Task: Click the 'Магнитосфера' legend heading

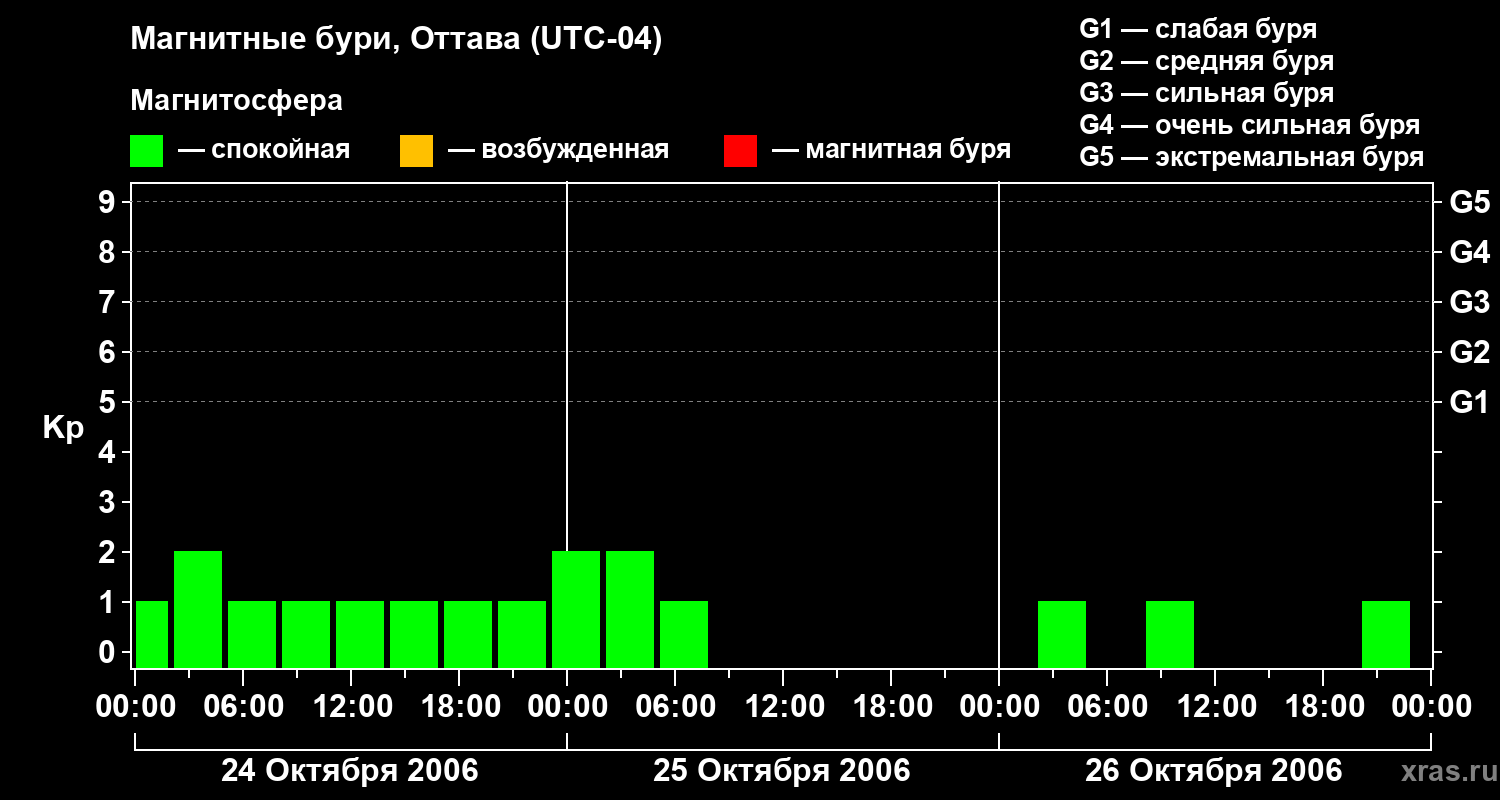Action: click(x=237, y=101)
